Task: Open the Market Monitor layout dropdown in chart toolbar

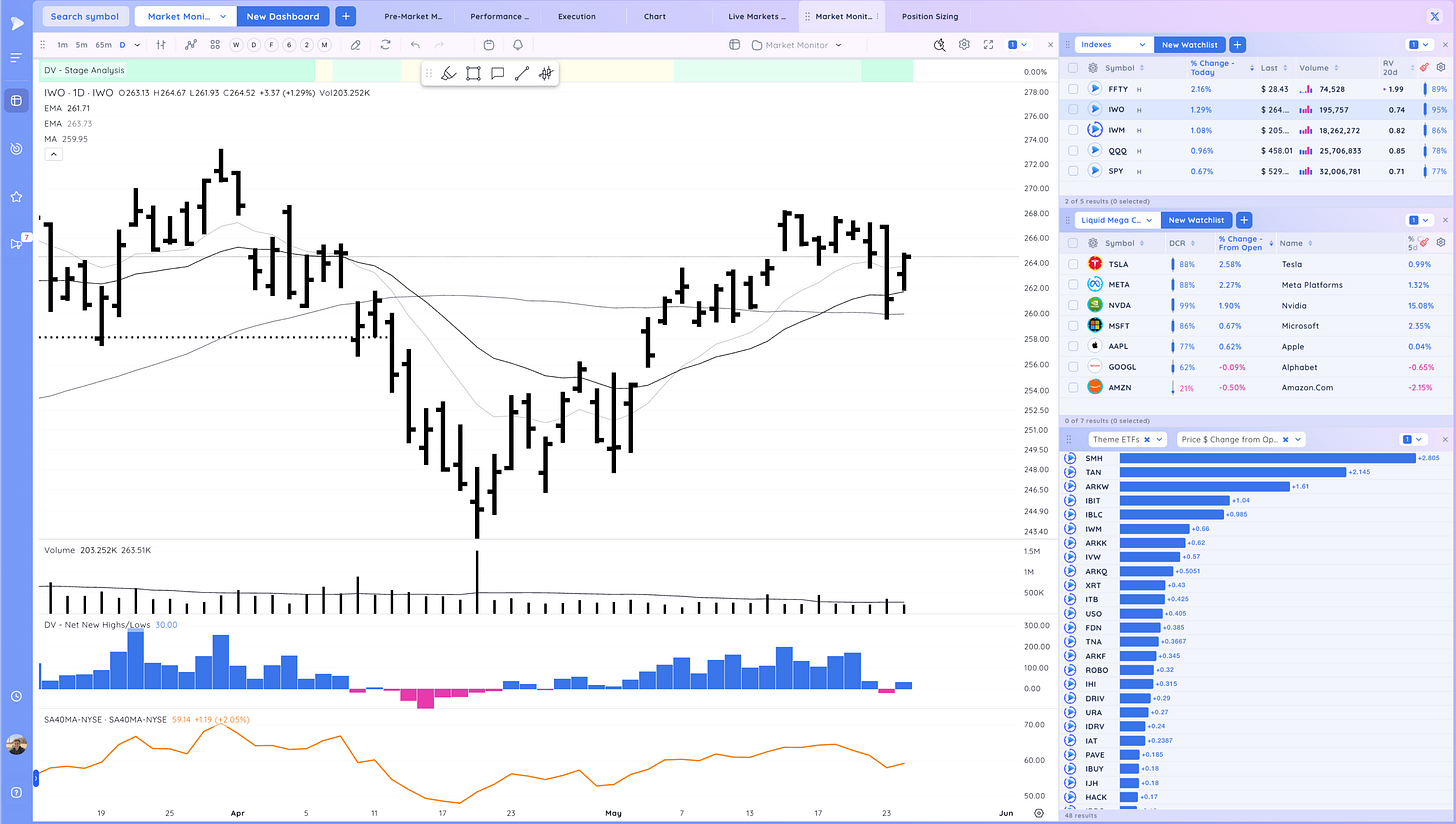Action: tap(796, 45)
